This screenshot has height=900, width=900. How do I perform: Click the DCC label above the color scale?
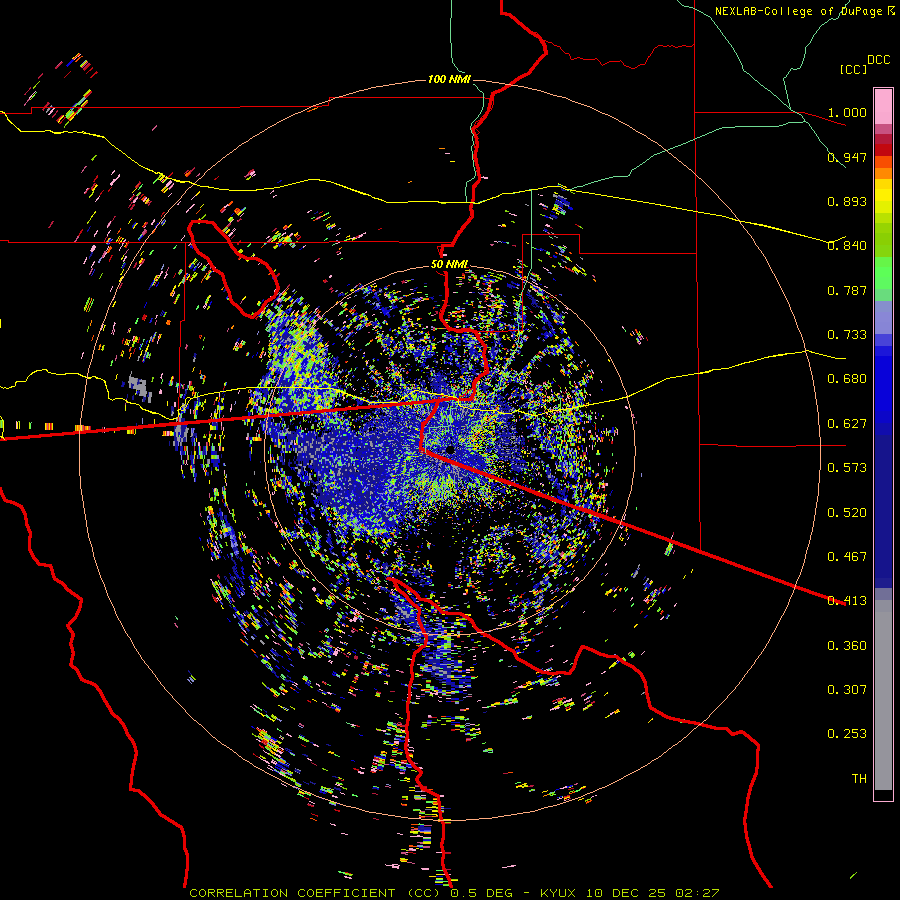coord(878,60)
